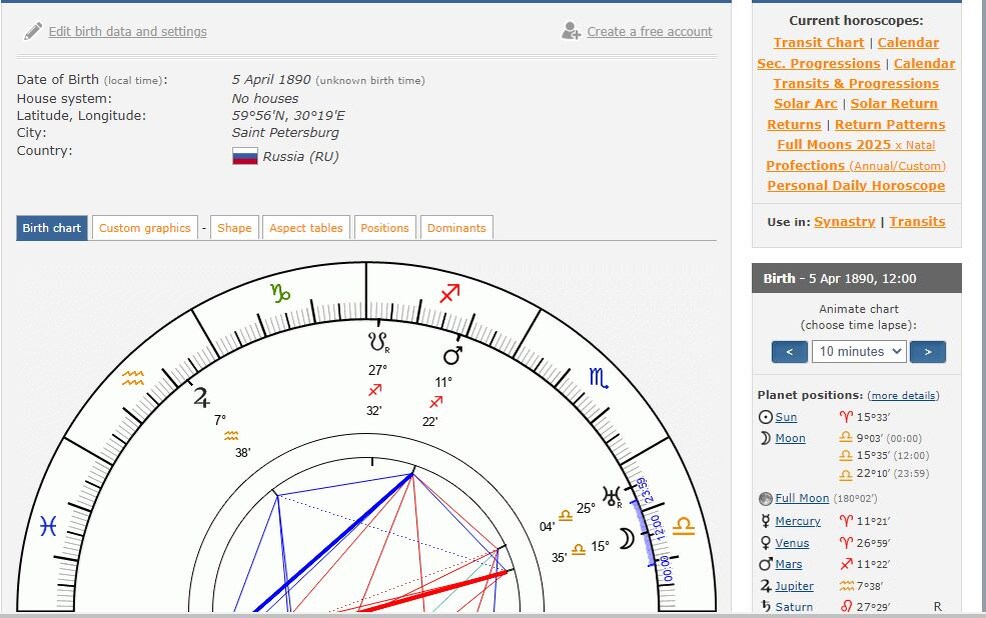The height and width of the screenshot is (618, 986).
Task: Open Calendar link next to Sec. Progressions
Action: pos(924,63)
